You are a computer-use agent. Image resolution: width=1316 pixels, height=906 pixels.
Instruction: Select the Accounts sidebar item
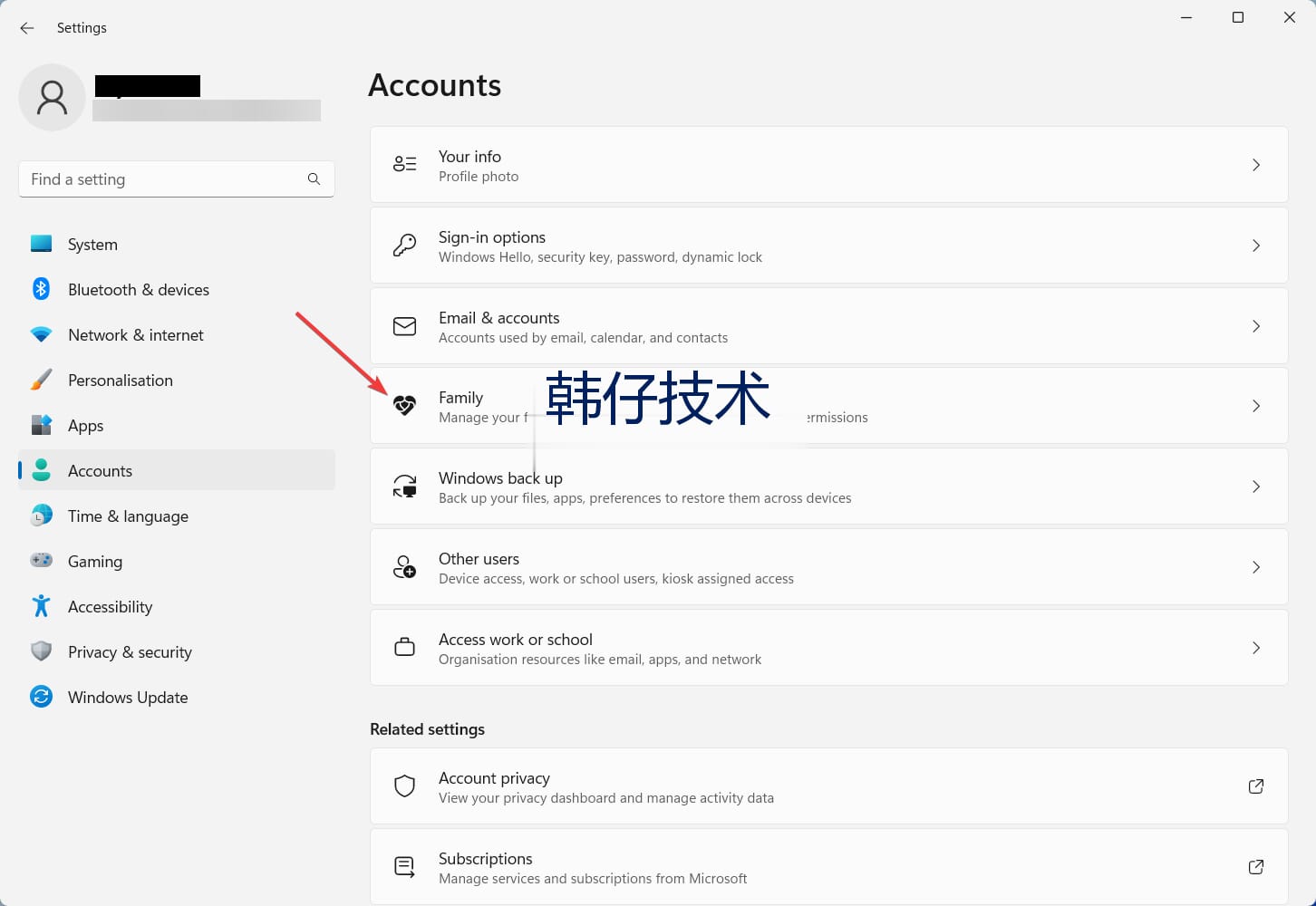pyautogui.click(x=177, y=471)
